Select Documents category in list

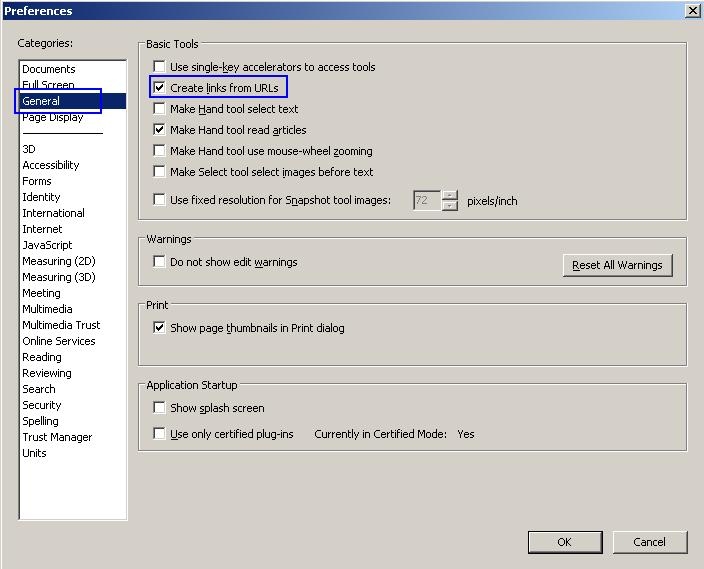[x=49, y=69]
